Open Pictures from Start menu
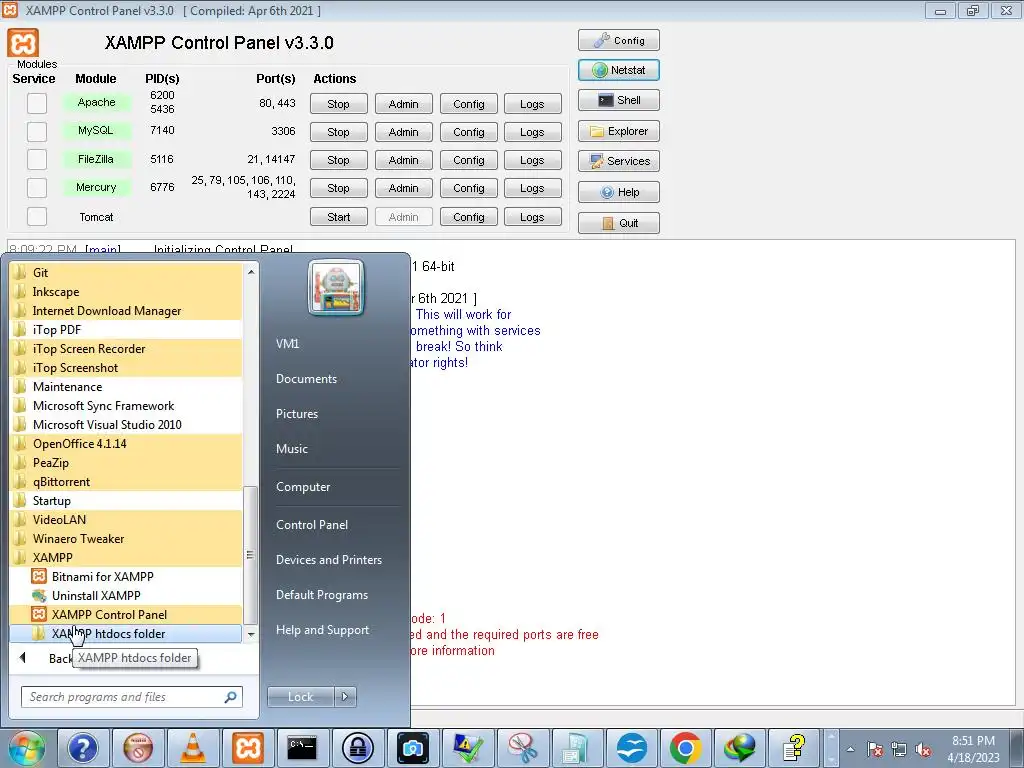1024x768 pixels. (296, 414)
